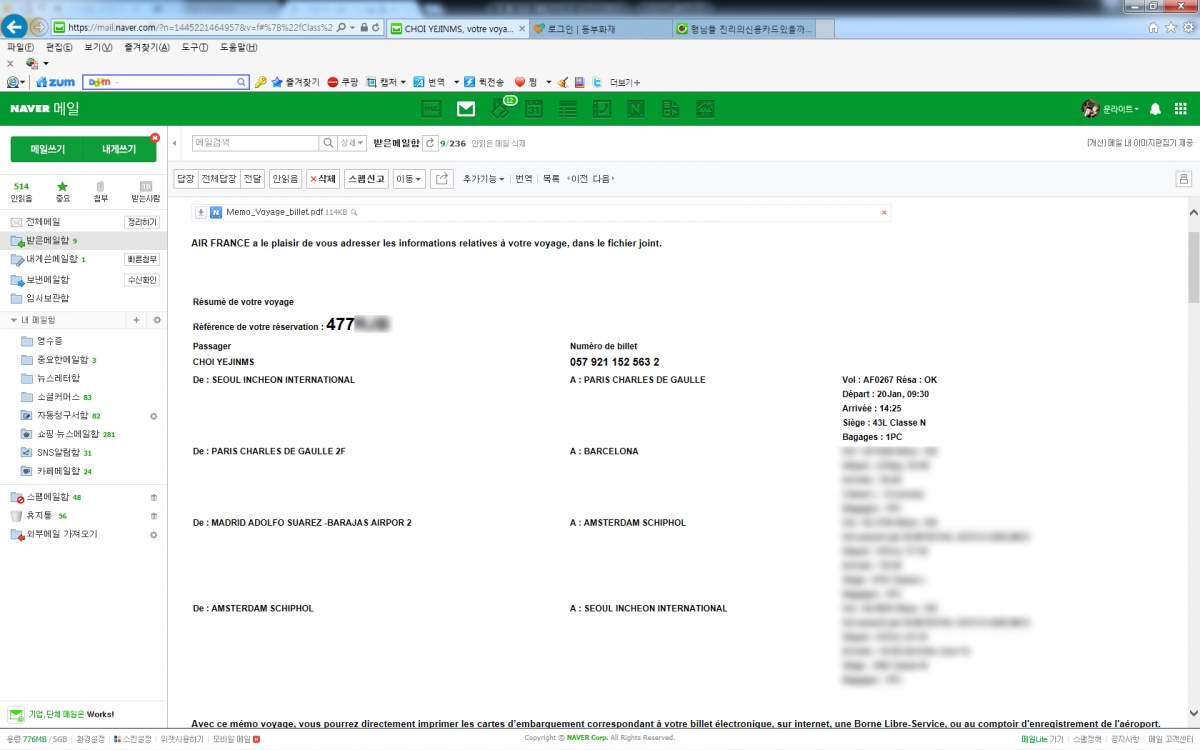Screen dimensions: 1200x750
Task: Refresh the inbox with the reload icon
Action: pos(430,143)
